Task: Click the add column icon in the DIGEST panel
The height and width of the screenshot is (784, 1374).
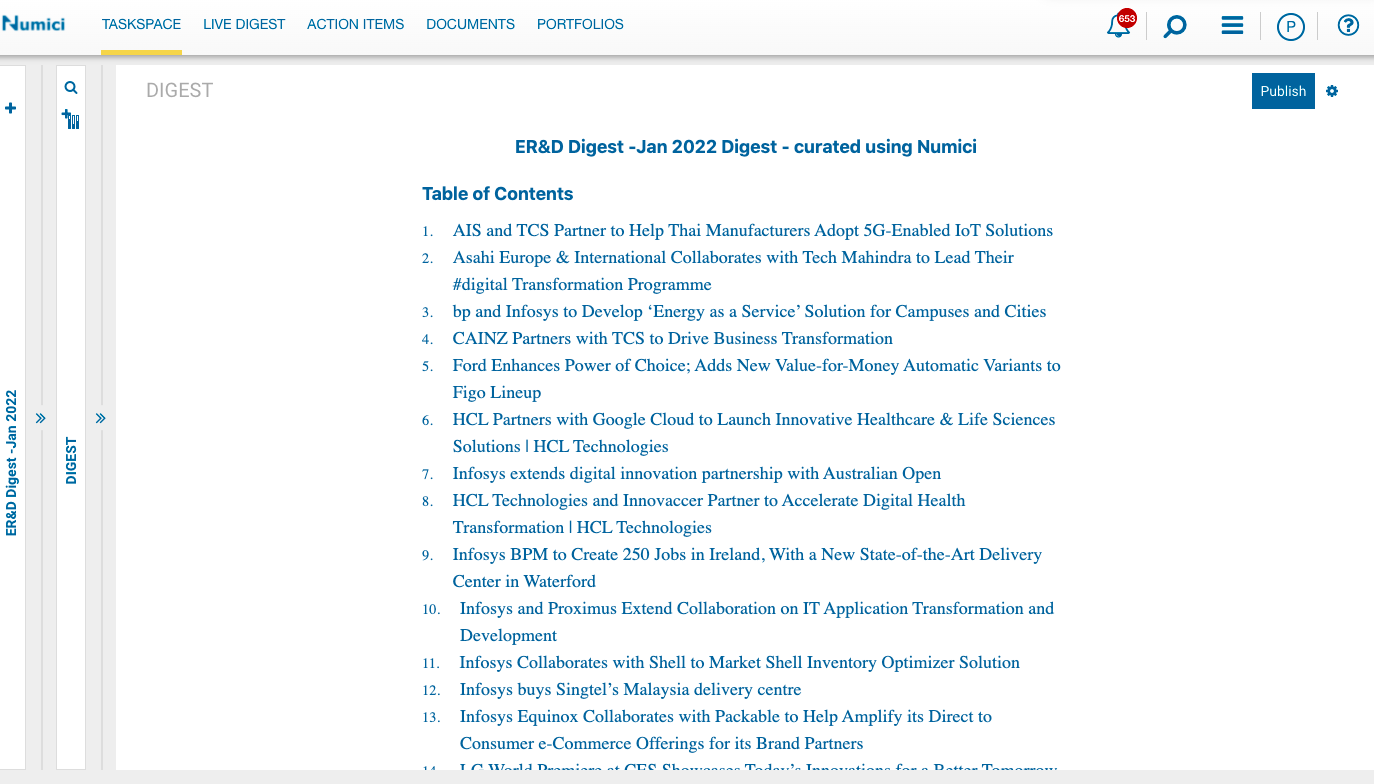Action: point(71,119)
